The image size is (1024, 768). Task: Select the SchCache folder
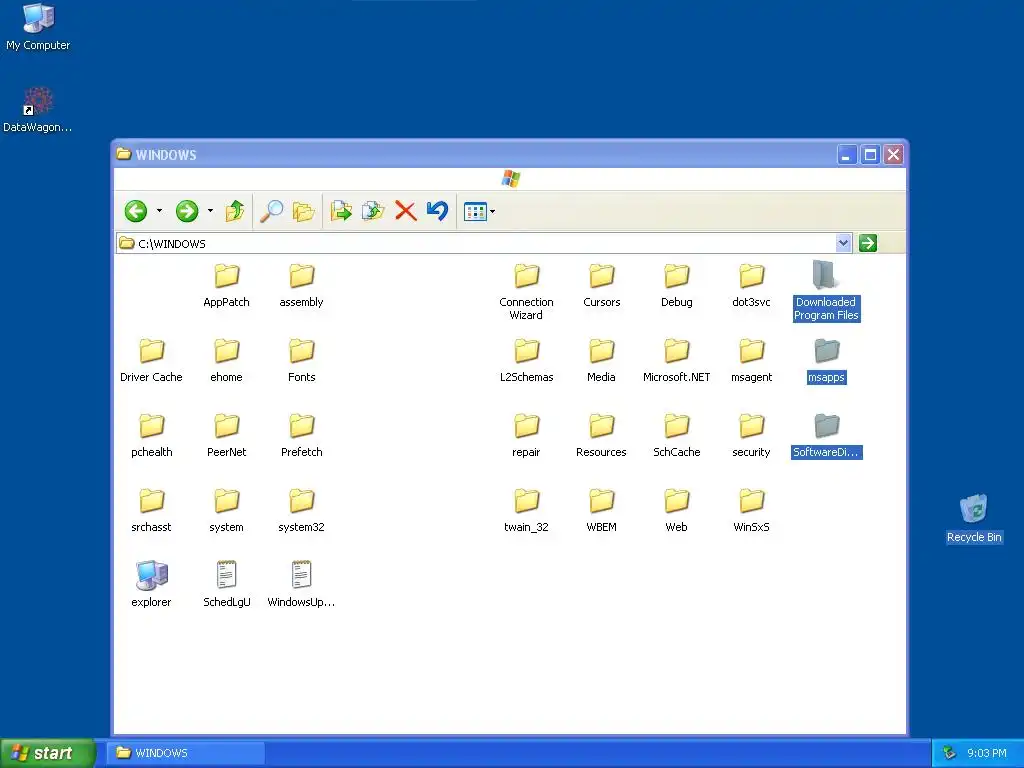coord(677,436)
